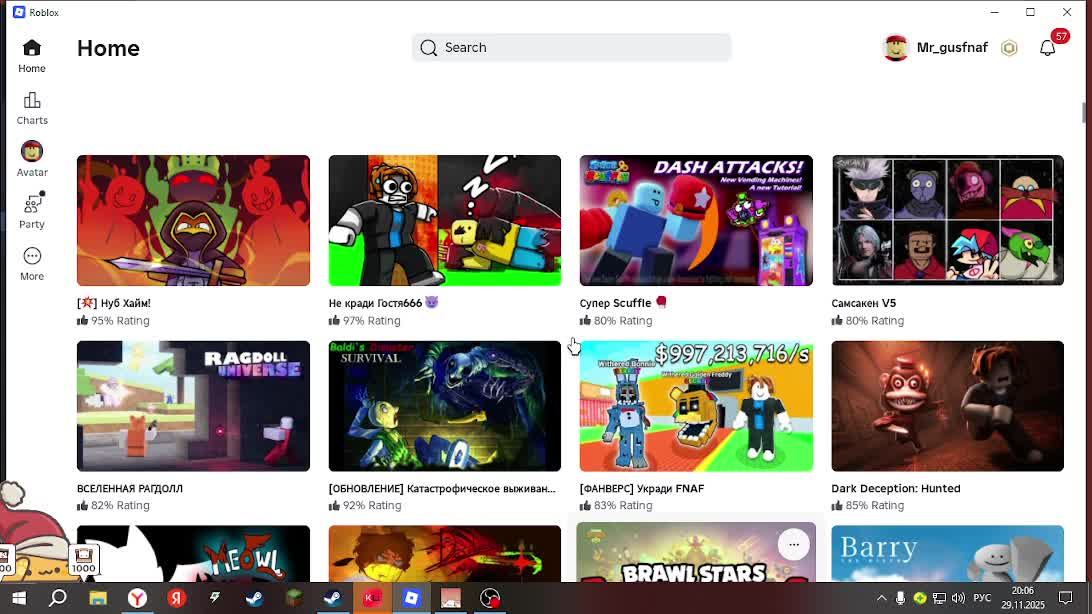Click the 82% Rating text
Screen dimensions: 1092x614
click(x=120, y=505)
